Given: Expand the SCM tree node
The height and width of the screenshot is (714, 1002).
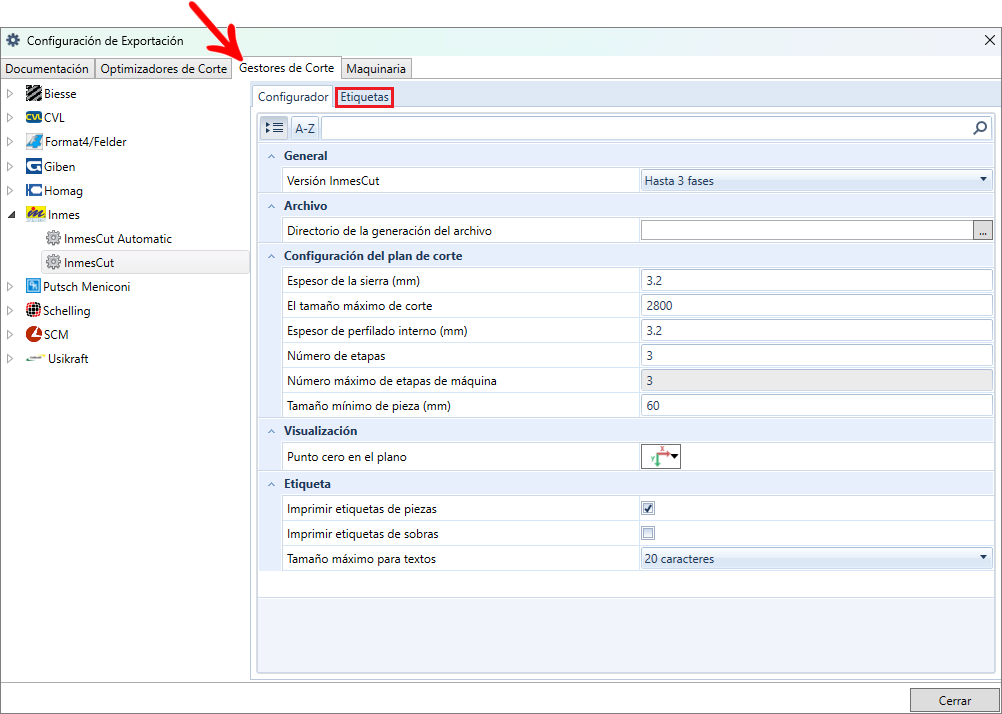Looking at the screenshot, I should click(10, 335).
